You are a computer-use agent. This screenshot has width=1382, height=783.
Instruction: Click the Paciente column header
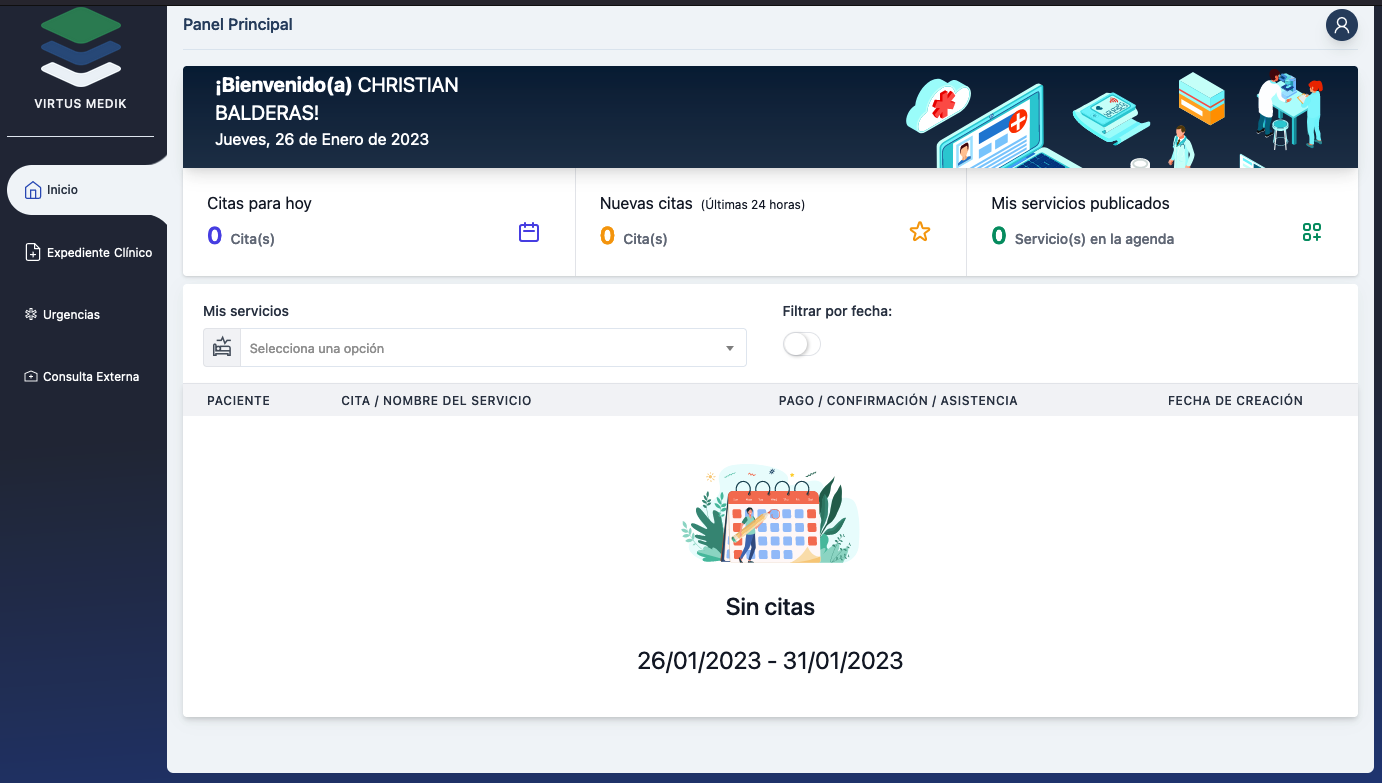pos(238,401)
